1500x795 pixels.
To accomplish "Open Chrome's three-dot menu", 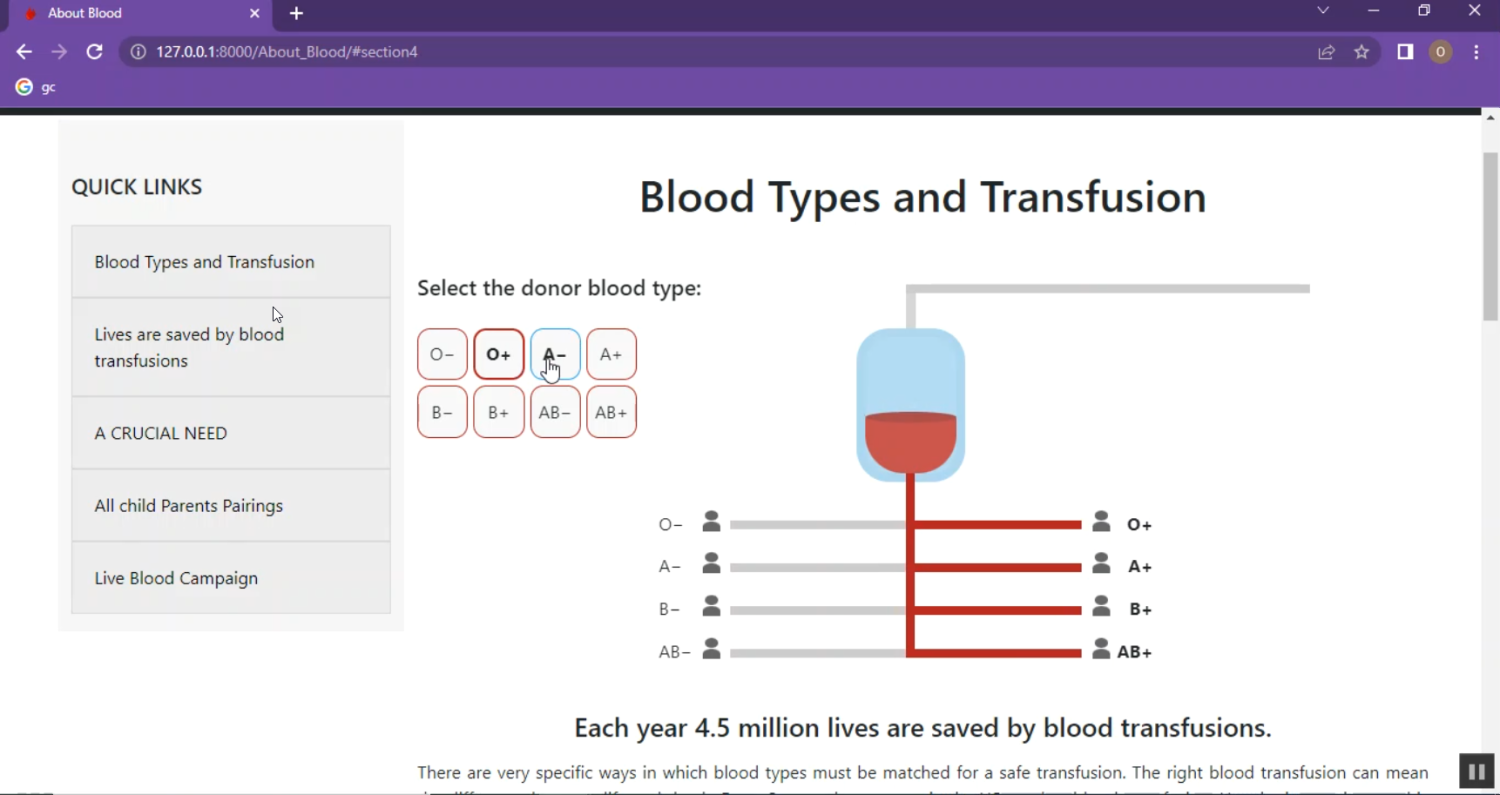I will click(x=1476, y=52).
